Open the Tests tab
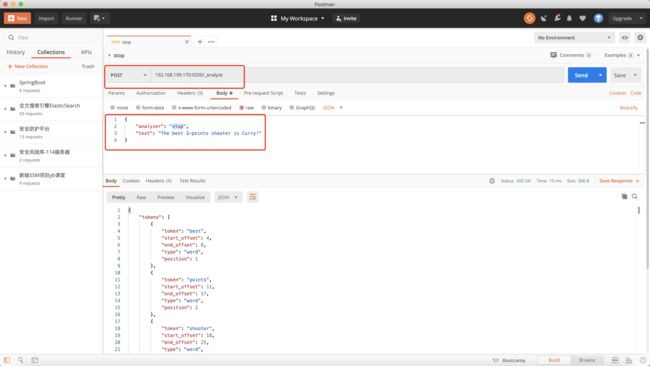650x366 pixels. pyautogui.click(x=300, y=93)
